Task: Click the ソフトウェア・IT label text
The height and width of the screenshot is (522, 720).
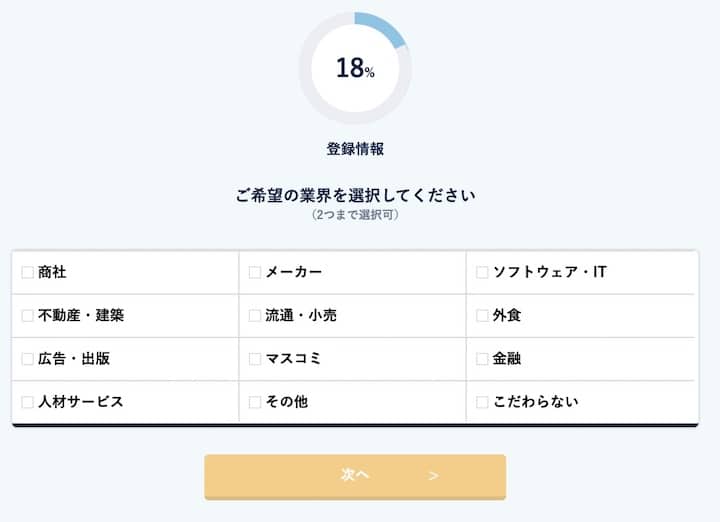Action: 549,272
